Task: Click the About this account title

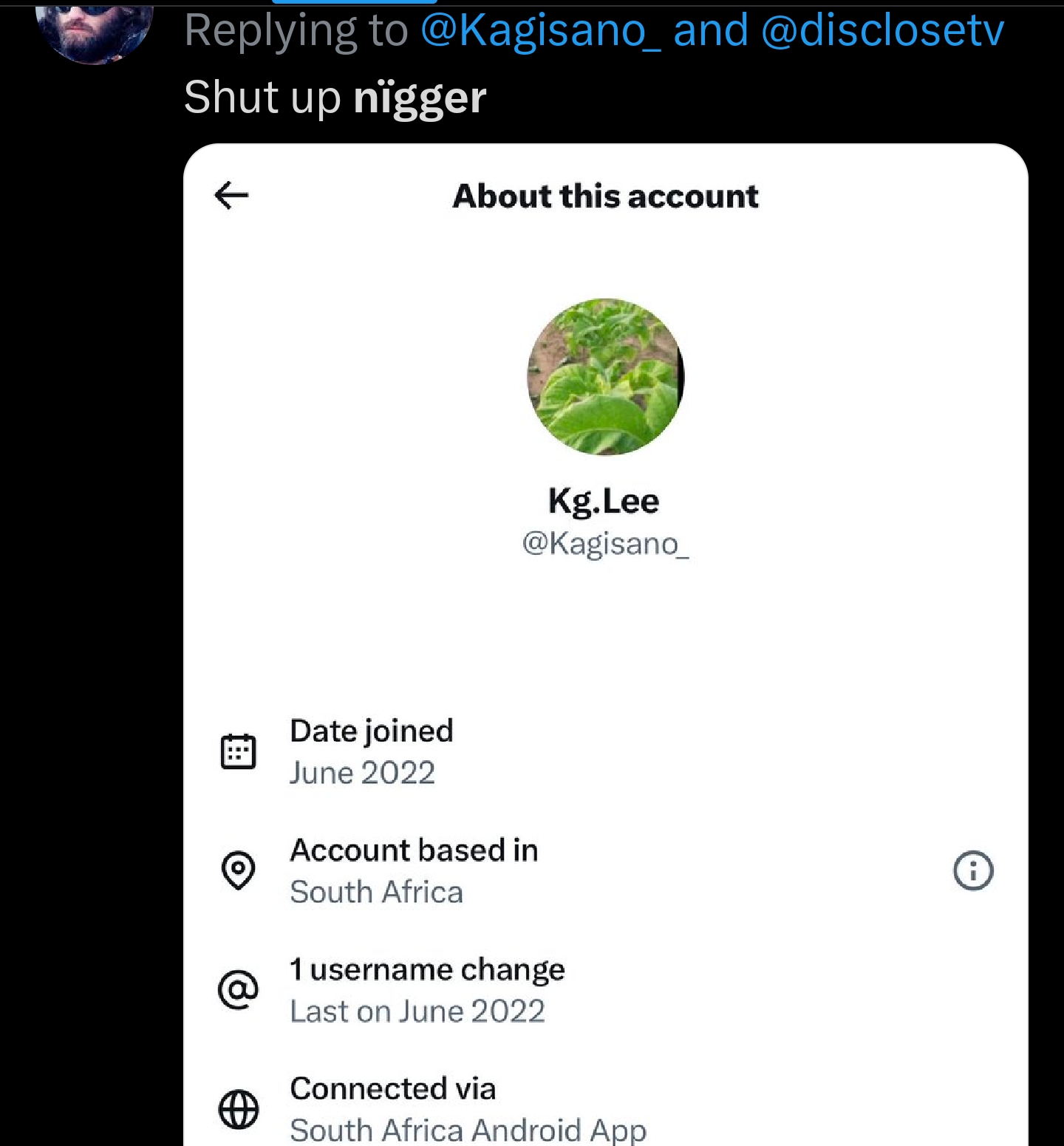Action: click(x=606, y=195)
